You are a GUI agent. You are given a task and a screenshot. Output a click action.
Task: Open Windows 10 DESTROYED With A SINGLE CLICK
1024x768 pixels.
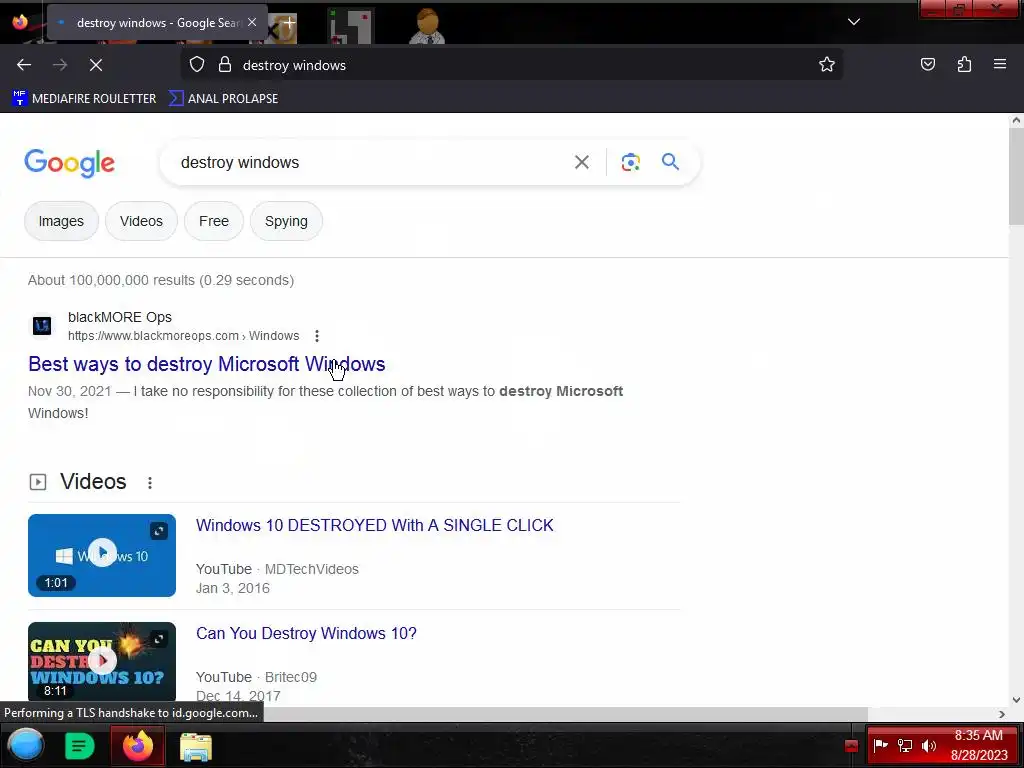pyautogui.click(x=375, y=525)
